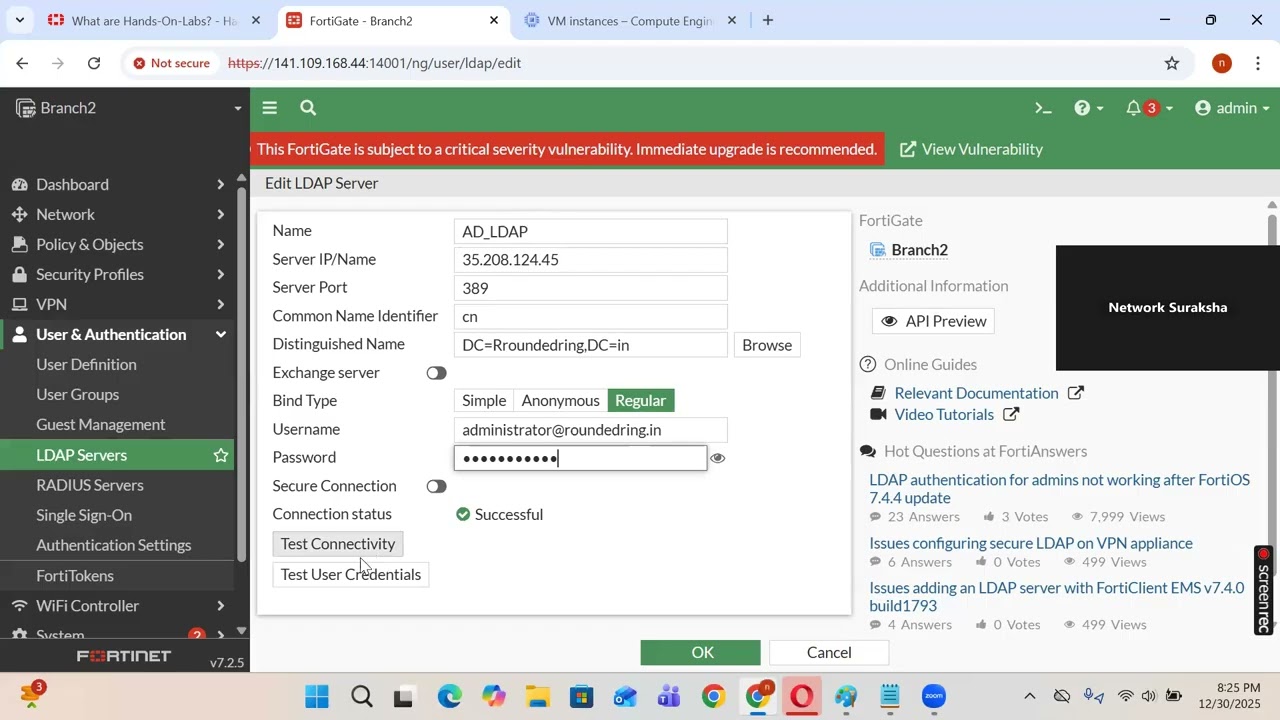This screenshot has width=1280, height=720.
Task: Toggle favorite star on LDAP Servers
Action: click(221, 455)
